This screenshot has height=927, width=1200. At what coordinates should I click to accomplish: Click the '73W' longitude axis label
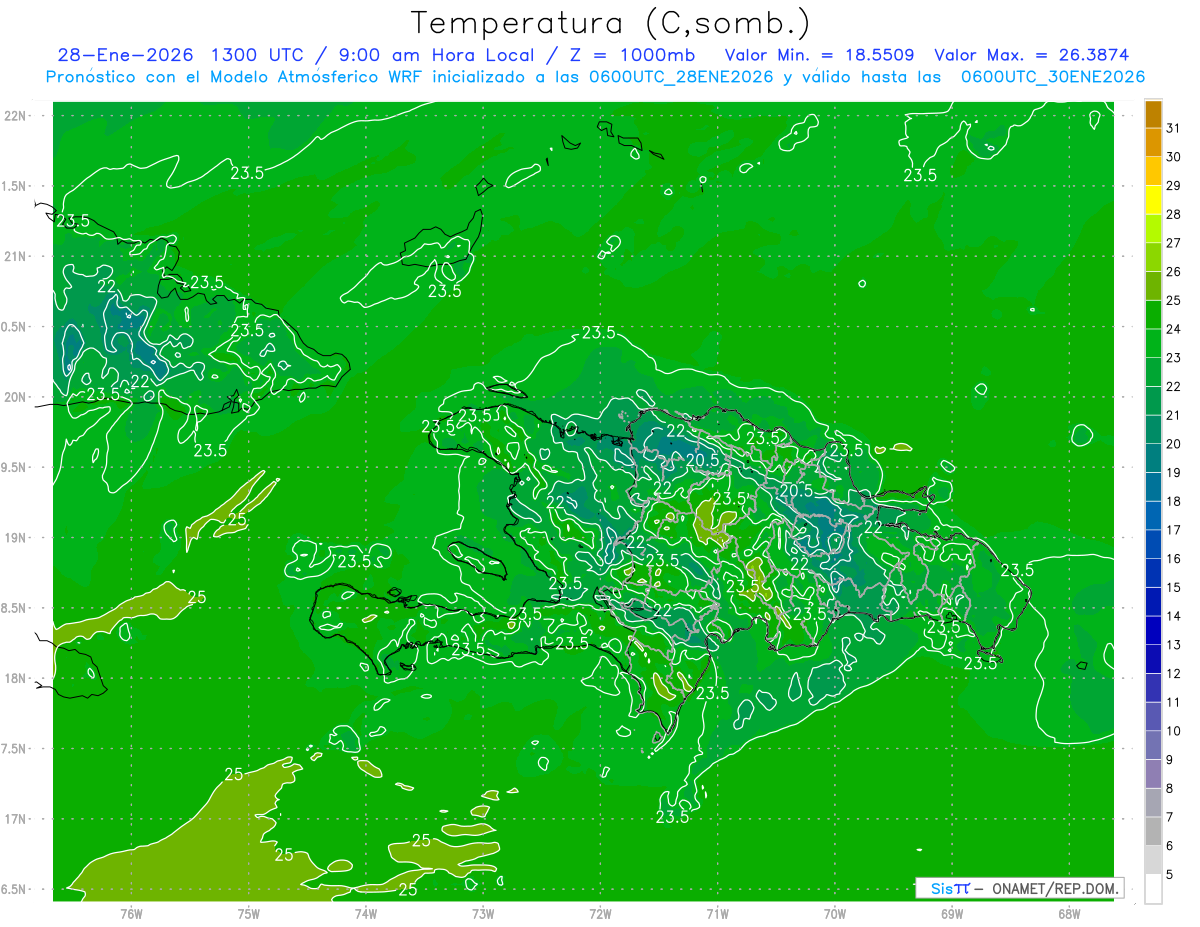(483, 914)
